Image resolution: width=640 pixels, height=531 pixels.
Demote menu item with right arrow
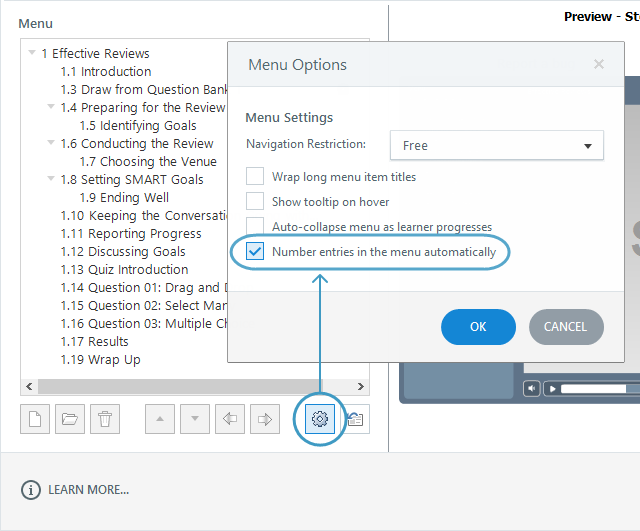click(x=264, y=419)
